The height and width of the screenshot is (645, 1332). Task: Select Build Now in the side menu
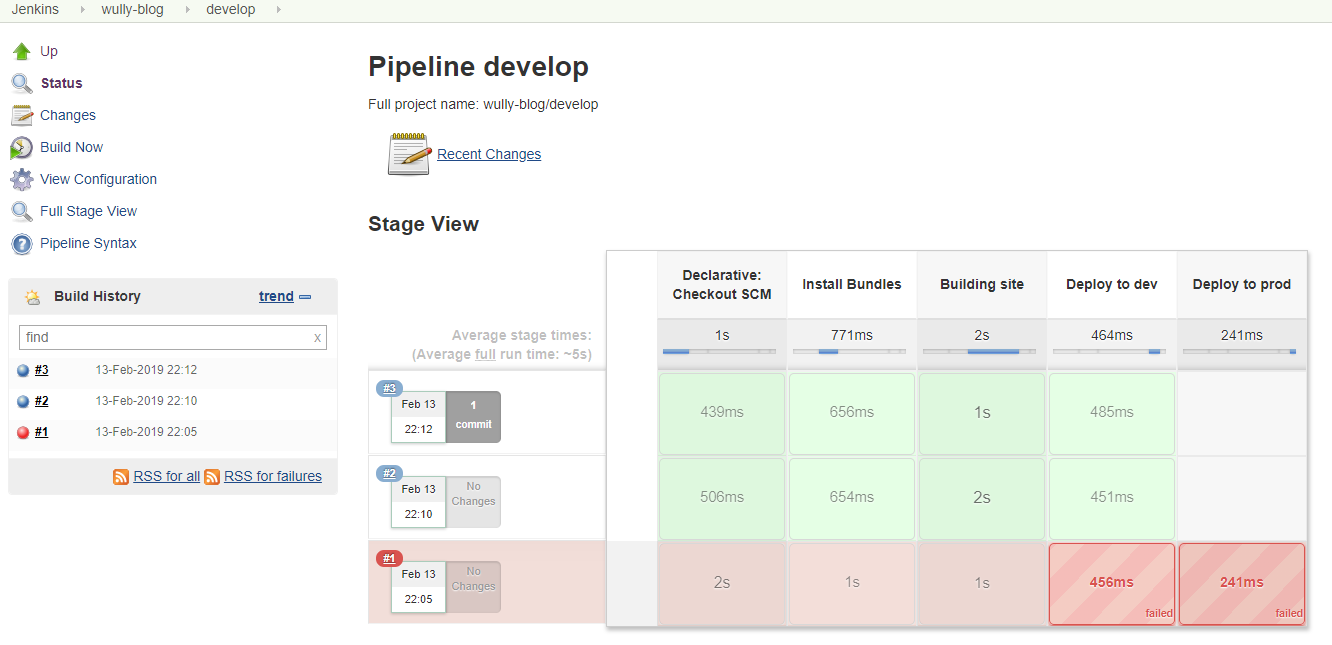(x=71, y=147)
